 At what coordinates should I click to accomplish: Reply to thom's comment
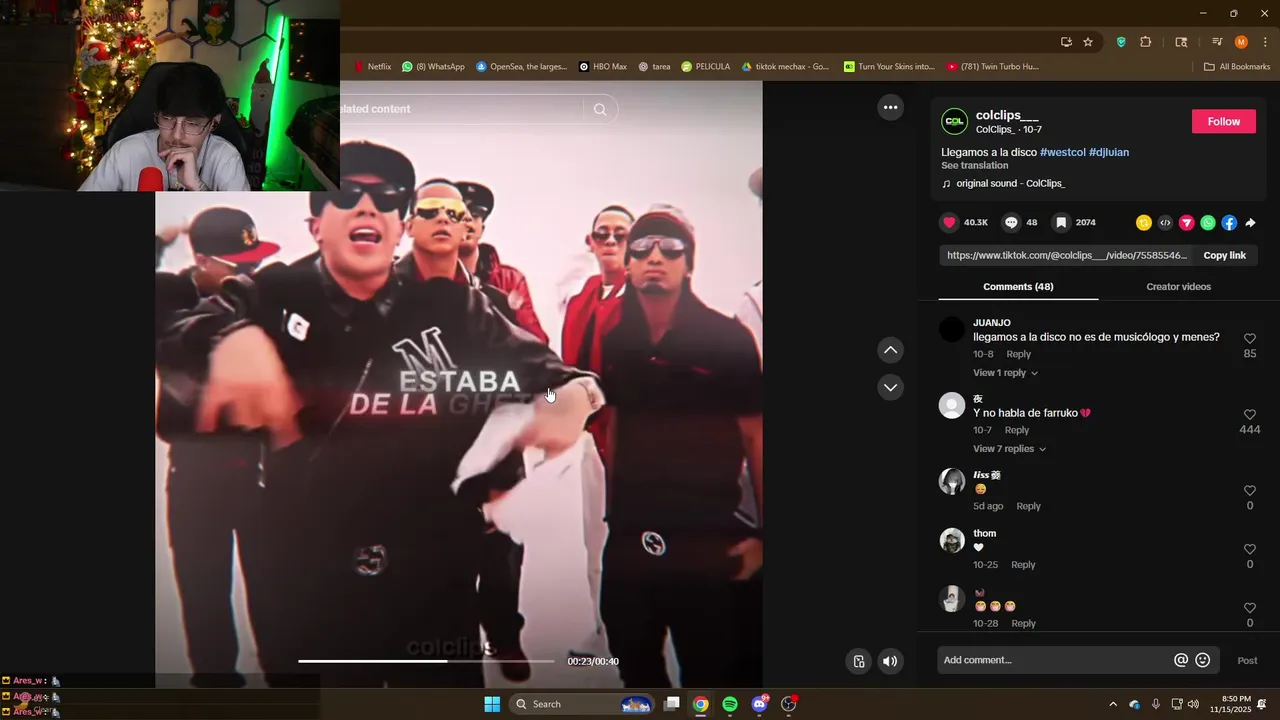1023,565
